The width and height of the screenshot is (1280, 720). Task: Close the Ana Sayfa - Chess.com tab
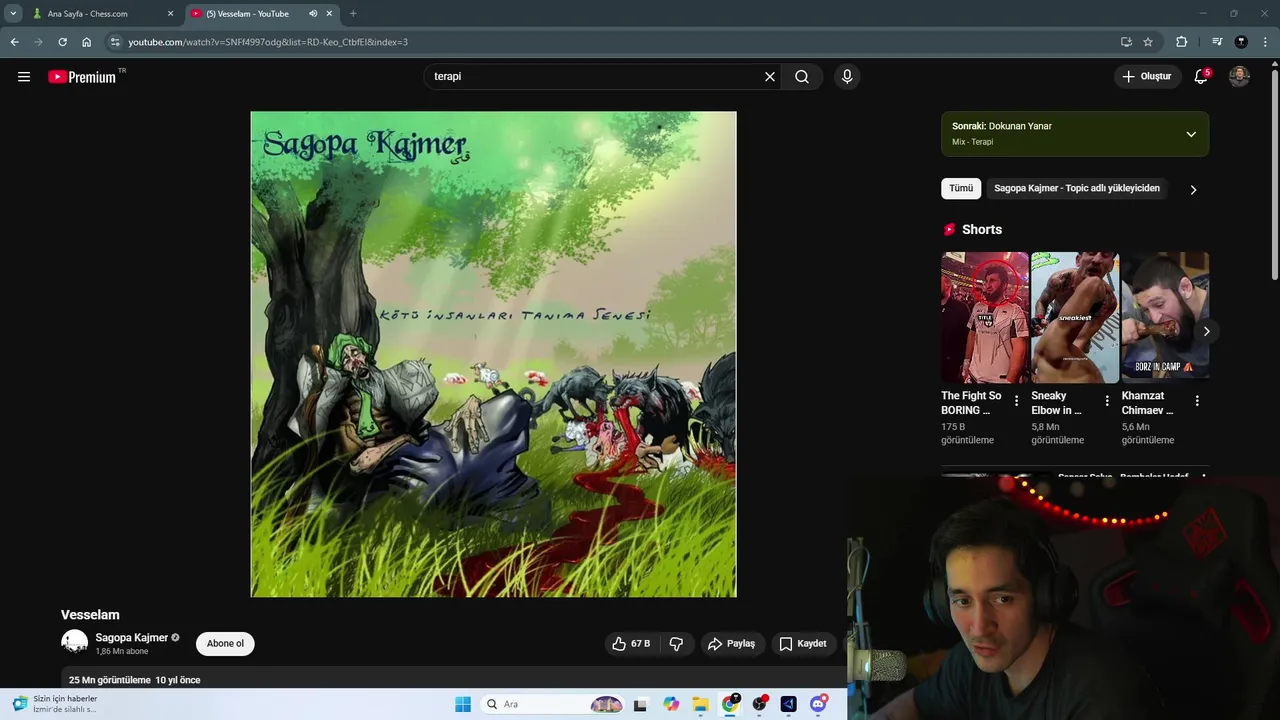(170, 14)
